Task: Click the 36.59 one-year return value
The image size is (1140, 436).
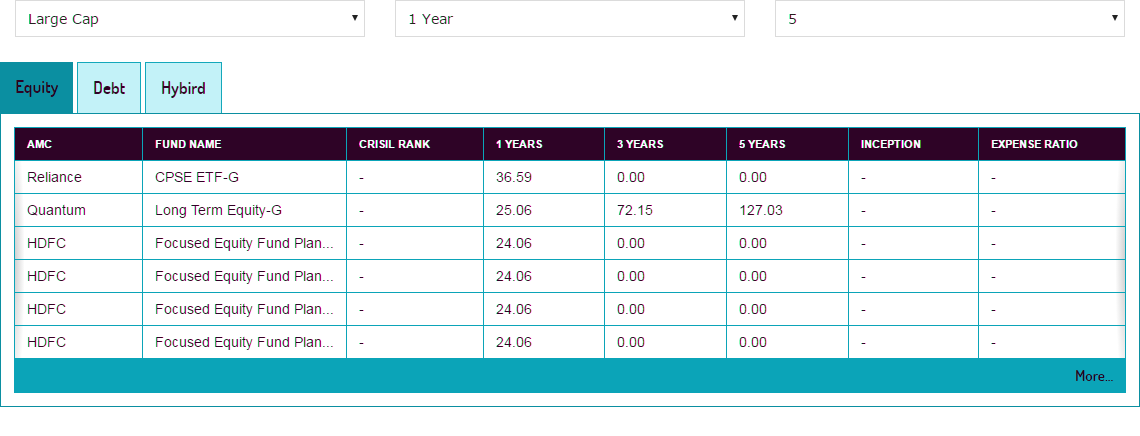Action: point(513,177)
